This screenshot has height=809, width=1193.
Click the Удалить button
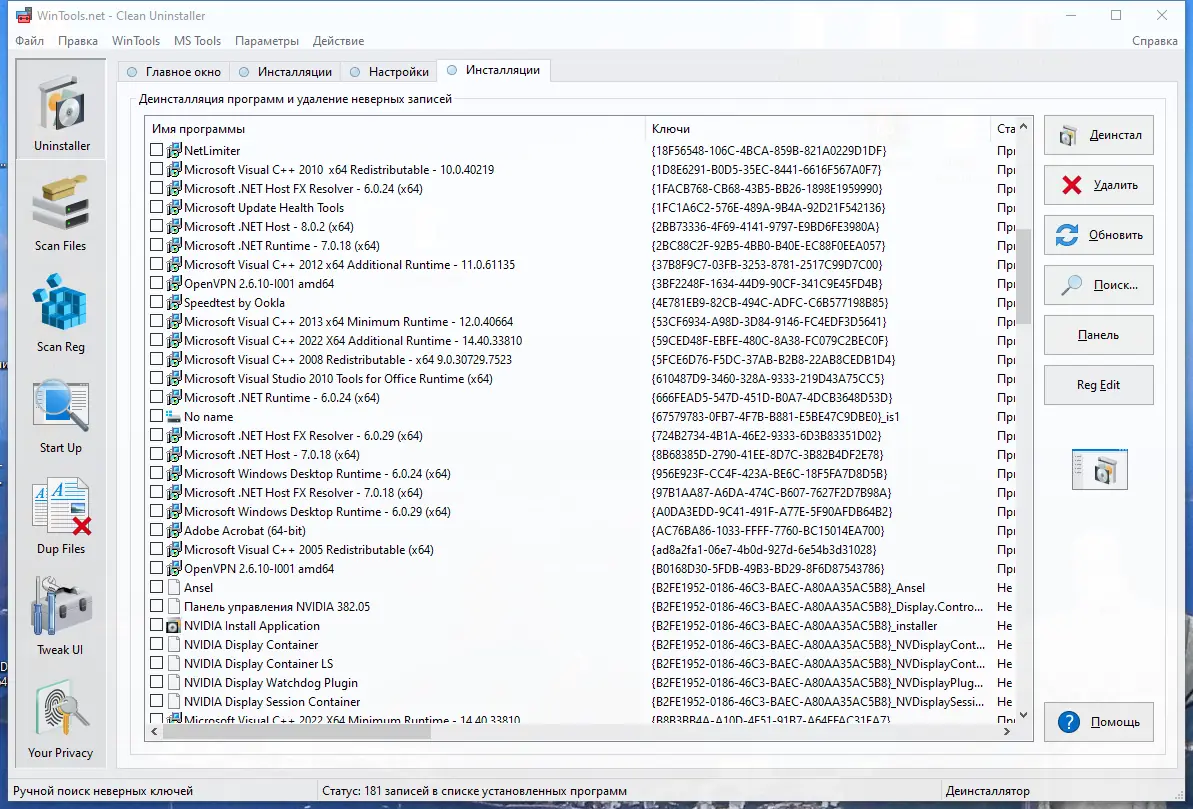click(1099, 185)
